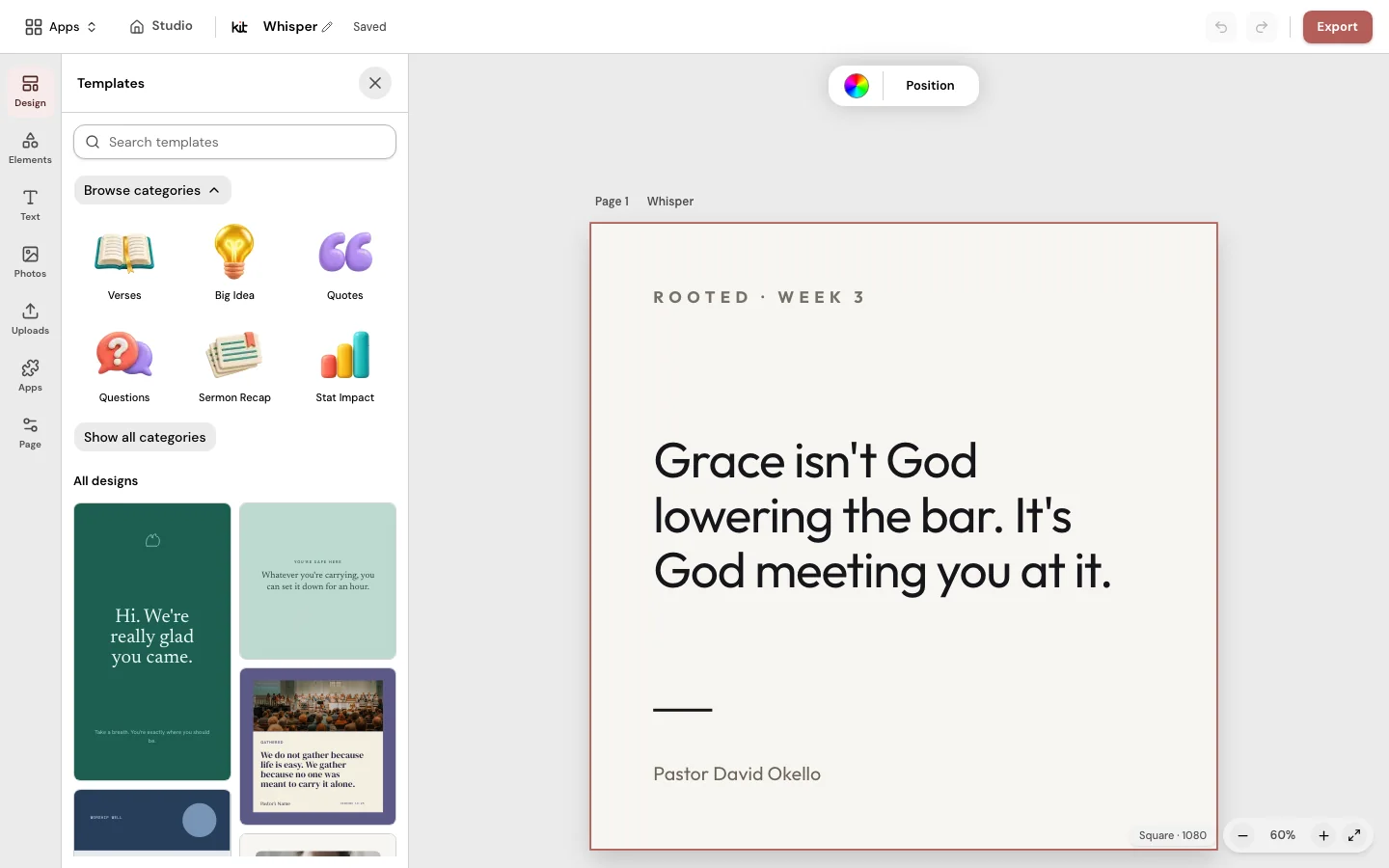Click the undo arrow
Screen dimensions: 1389x868
click(x=1221, y=27)
